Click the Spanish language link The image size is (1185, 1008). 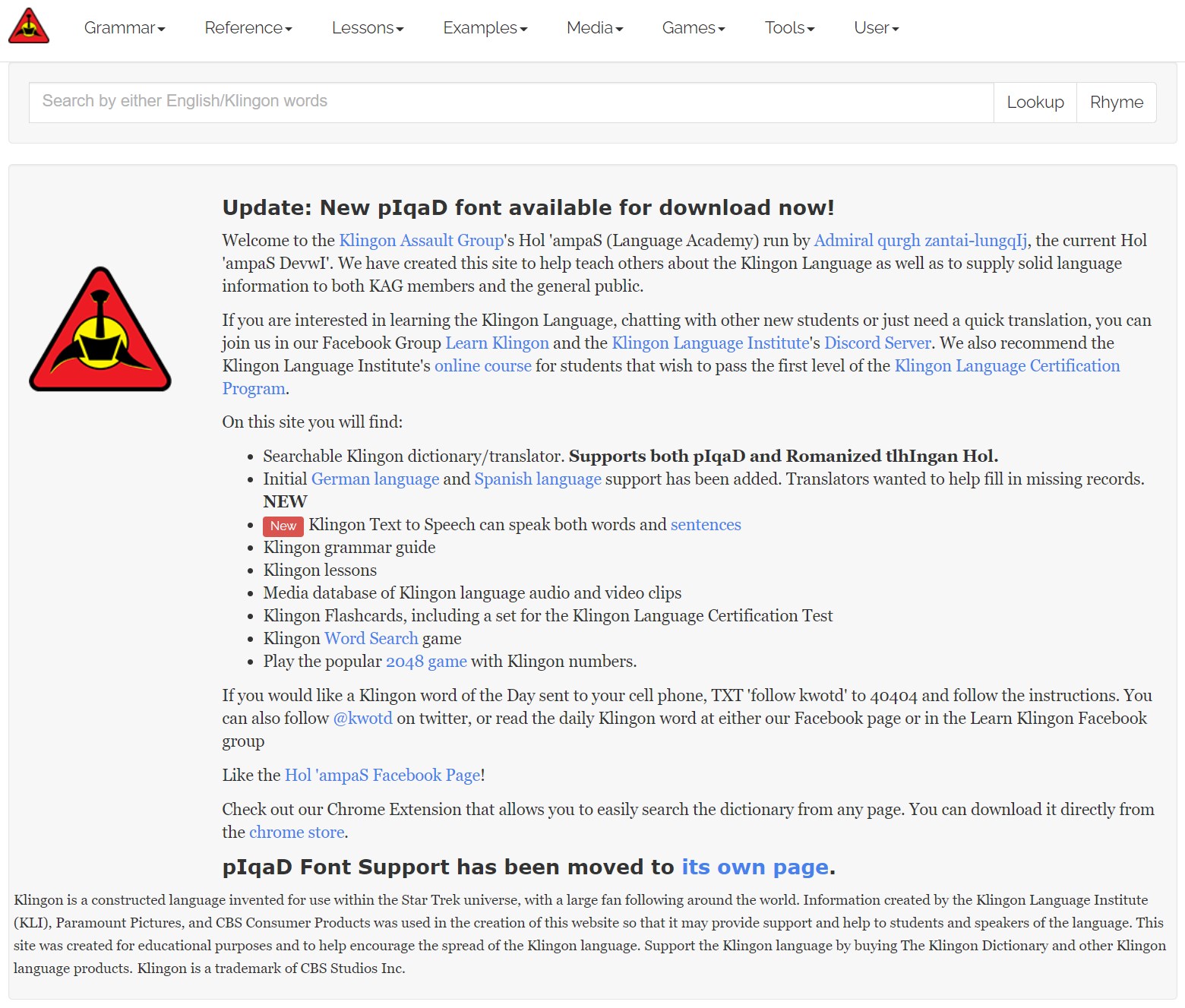coord(538,479)
